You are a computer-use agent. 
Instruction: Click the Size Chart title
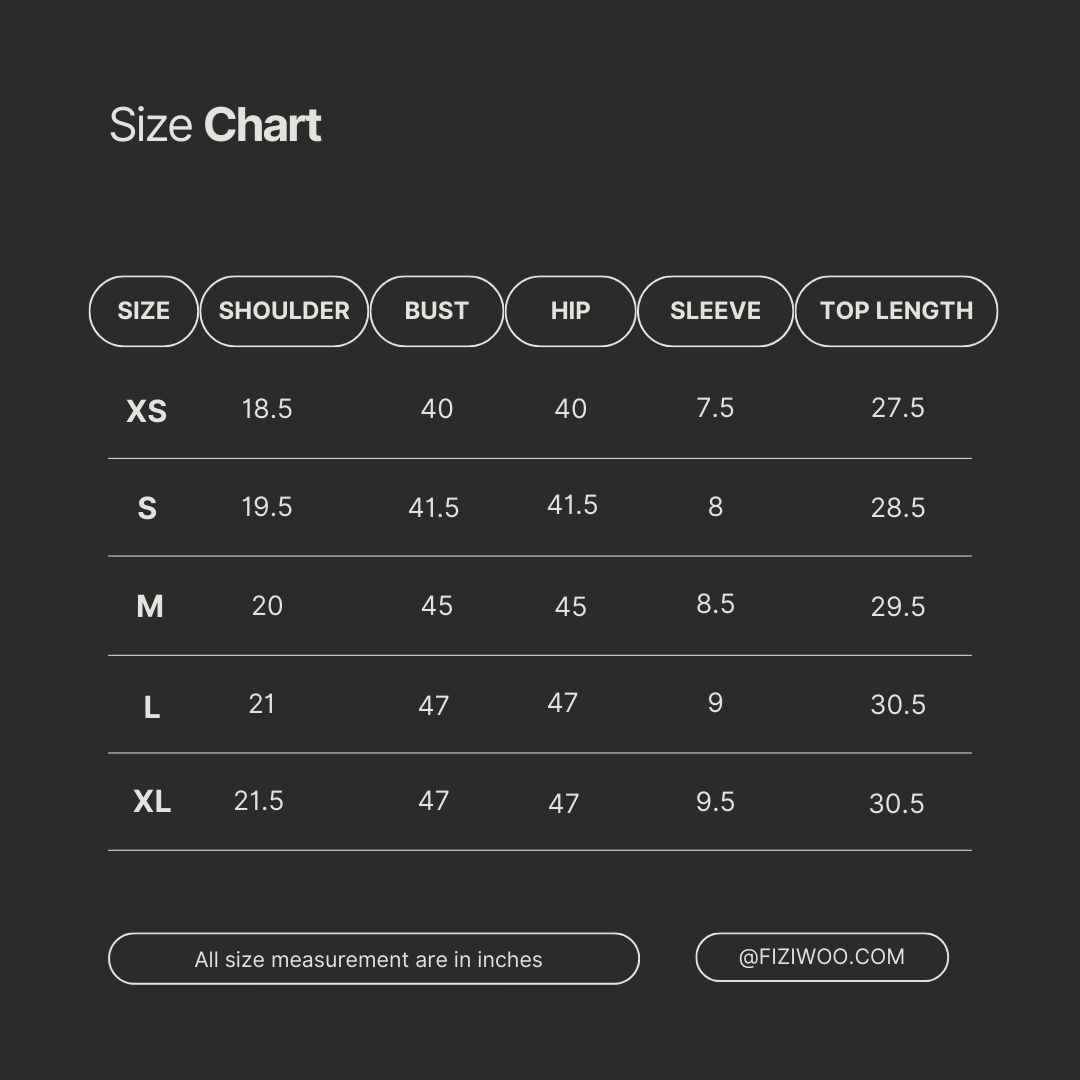point(215,125)
